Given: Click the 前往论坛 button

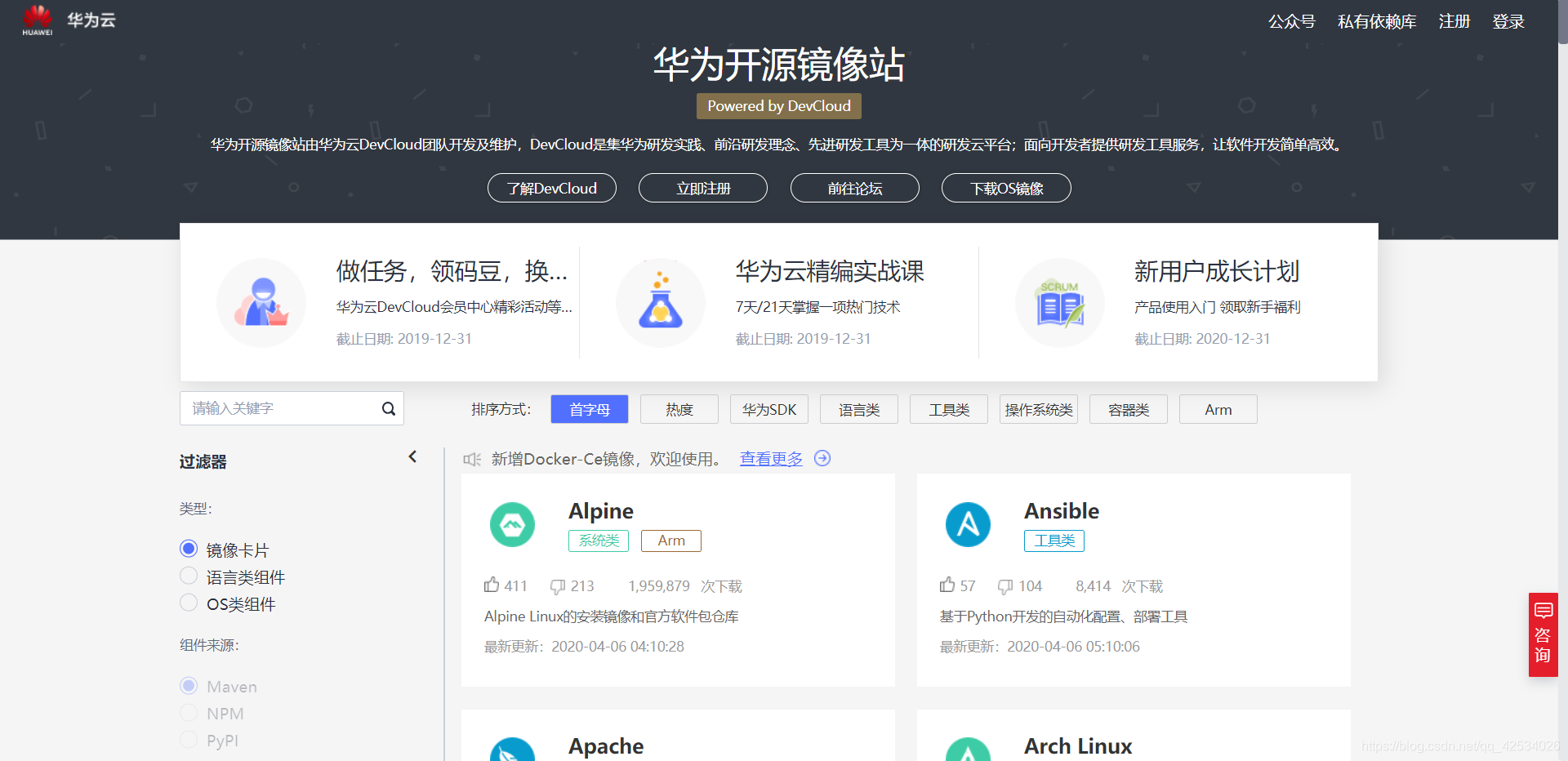Looking at the screenshot, I should coord(855,188).
